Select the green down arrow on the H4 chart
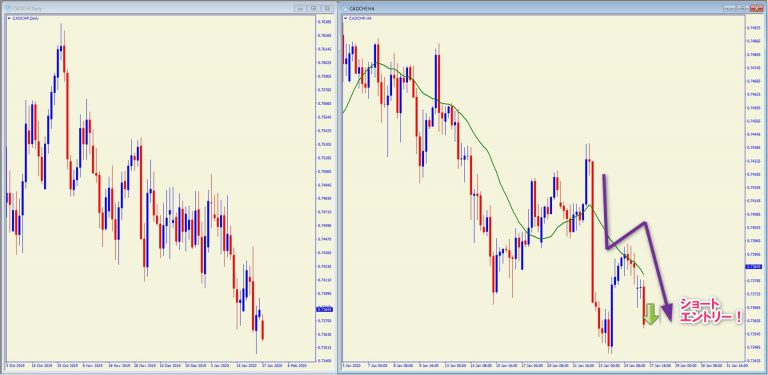The width and height of the screenshot is (768, 375). (x=651, y=314)
